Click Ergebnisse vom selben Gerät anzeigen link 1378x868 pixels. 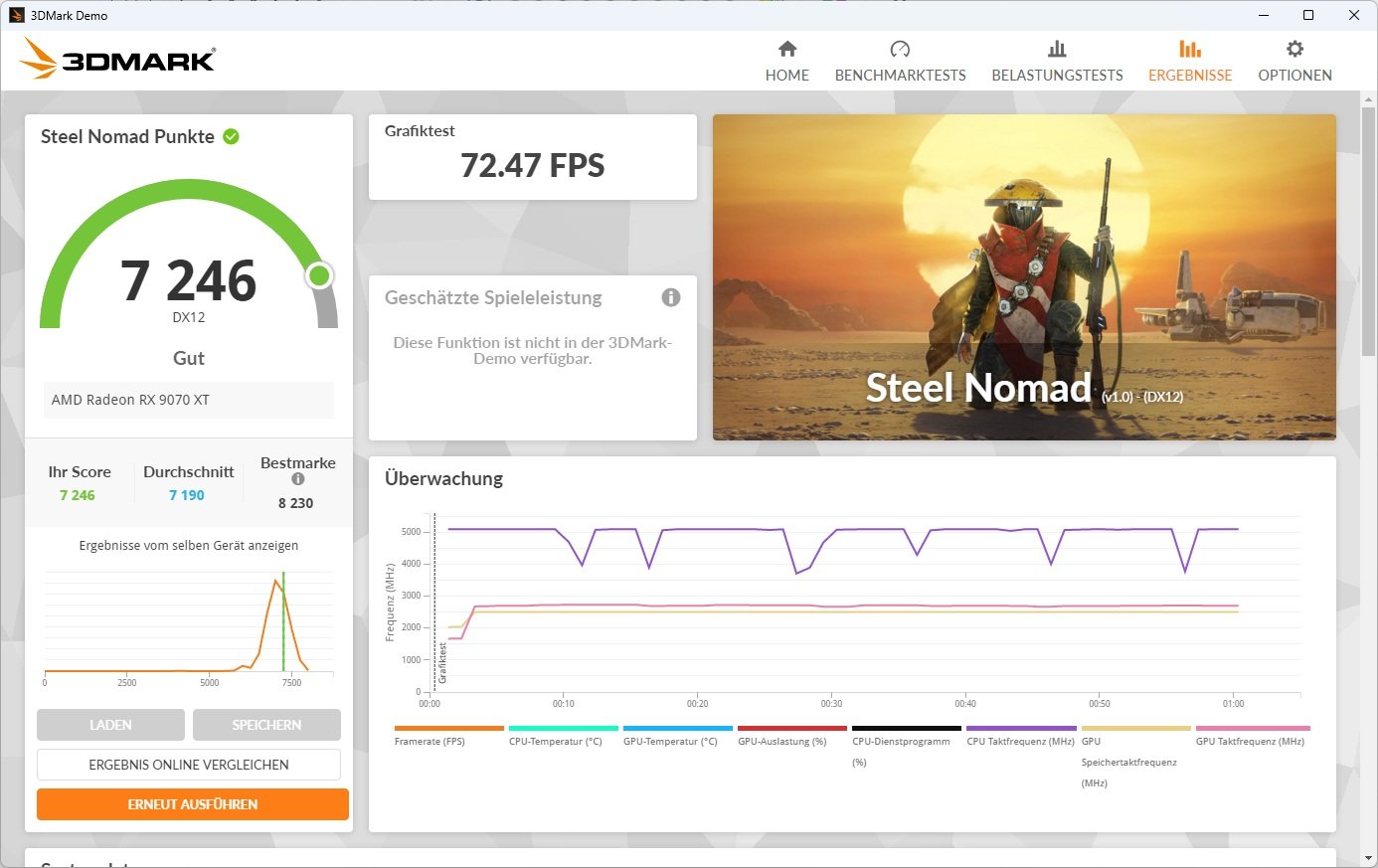tap(189, 545)
